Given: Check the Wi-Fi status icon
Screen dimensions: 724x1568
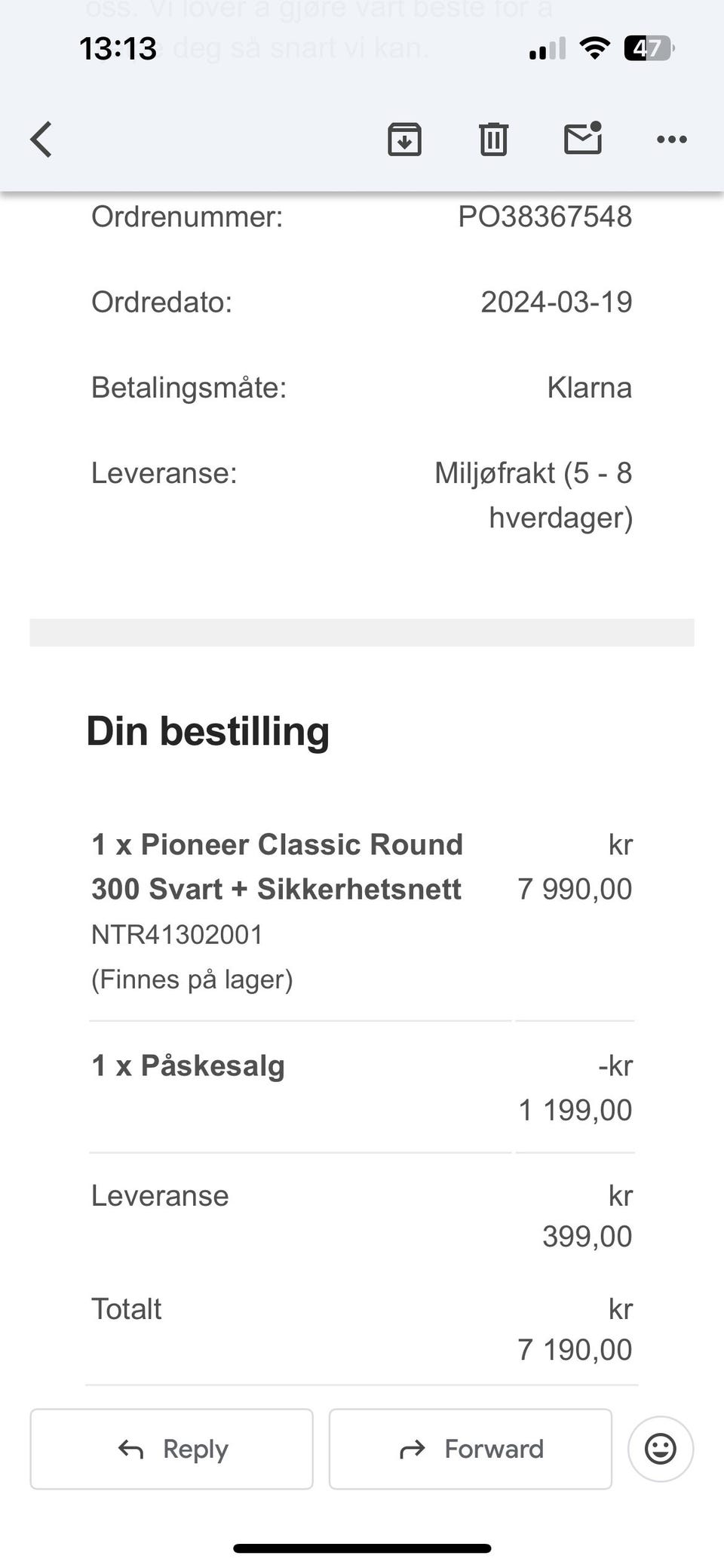Looking at the screenshot, I should 594,49.
